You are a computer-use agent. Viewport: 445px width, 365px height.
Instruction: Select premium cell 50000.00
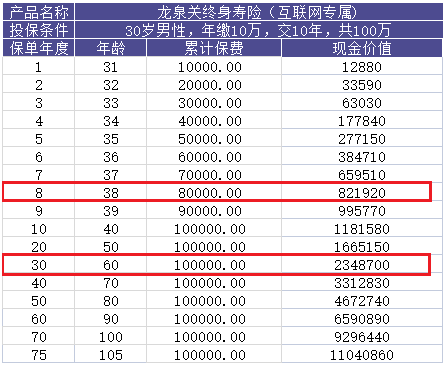click(x=214, y=139)
